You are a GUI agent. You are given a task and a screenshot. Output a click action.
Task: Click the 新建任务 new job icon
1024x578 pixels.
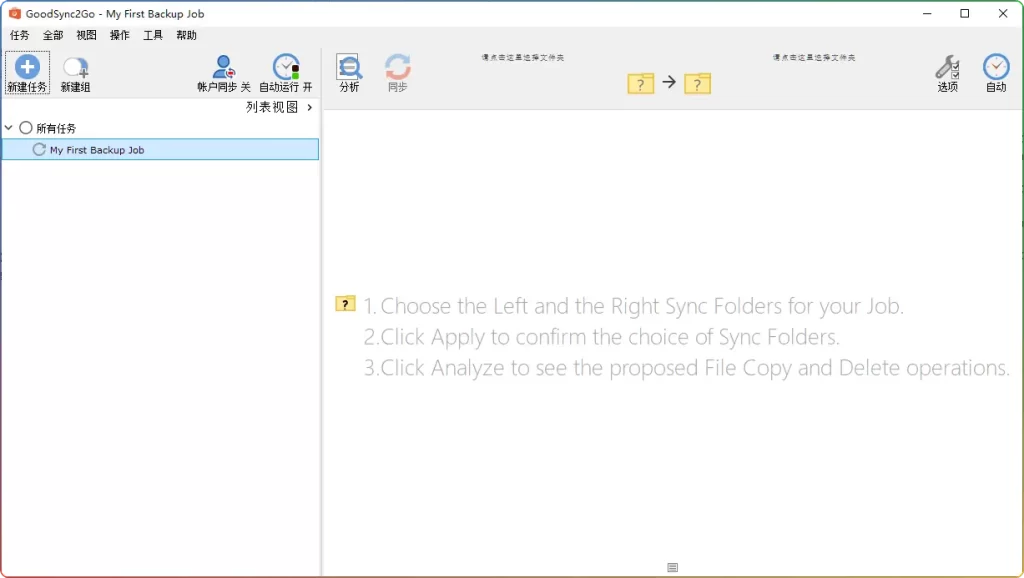coord(27,67)
